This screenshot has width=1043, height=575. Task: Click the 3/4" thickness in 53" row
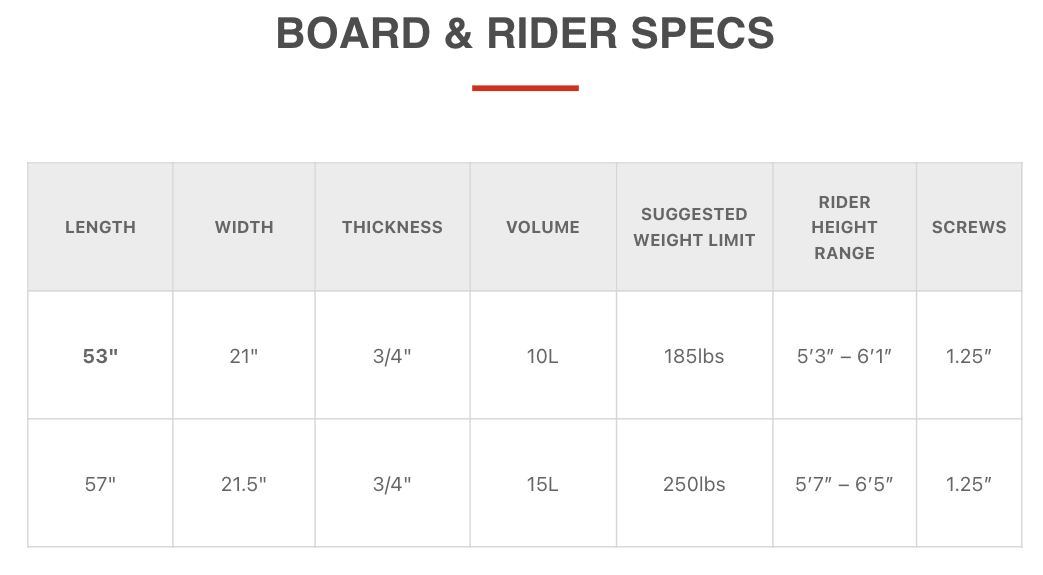click(x=392, y=355)
